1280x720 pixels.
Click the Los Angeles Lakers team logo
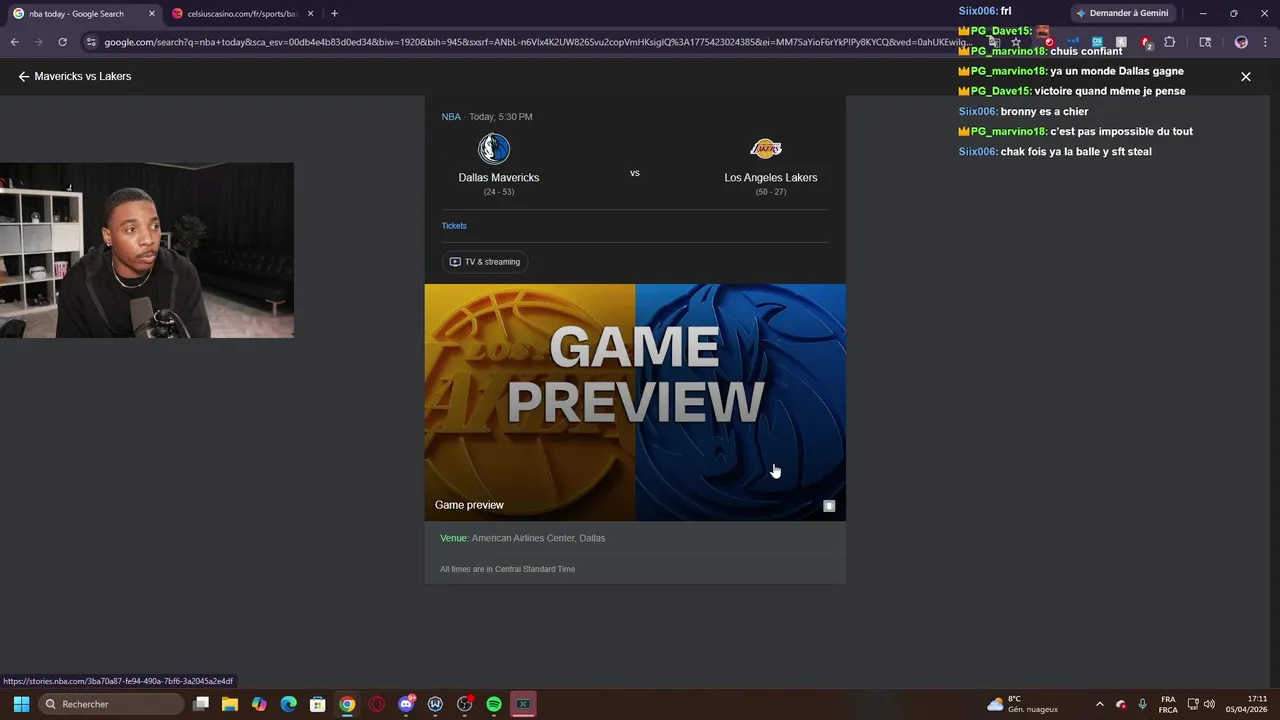[x=766, y=149]
